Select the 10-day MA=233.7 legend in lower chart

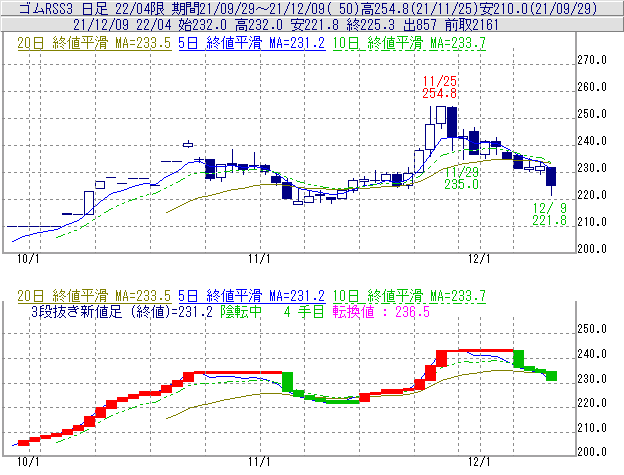tap(409, 296)
